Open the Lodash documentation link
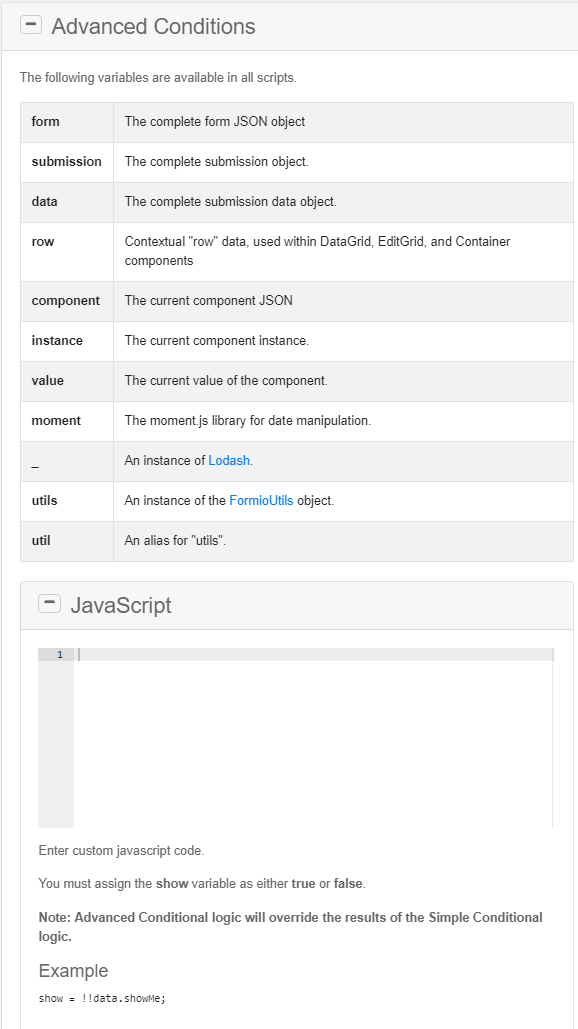578x1029 pixels. pyautogui.click(x=229, y=461)
